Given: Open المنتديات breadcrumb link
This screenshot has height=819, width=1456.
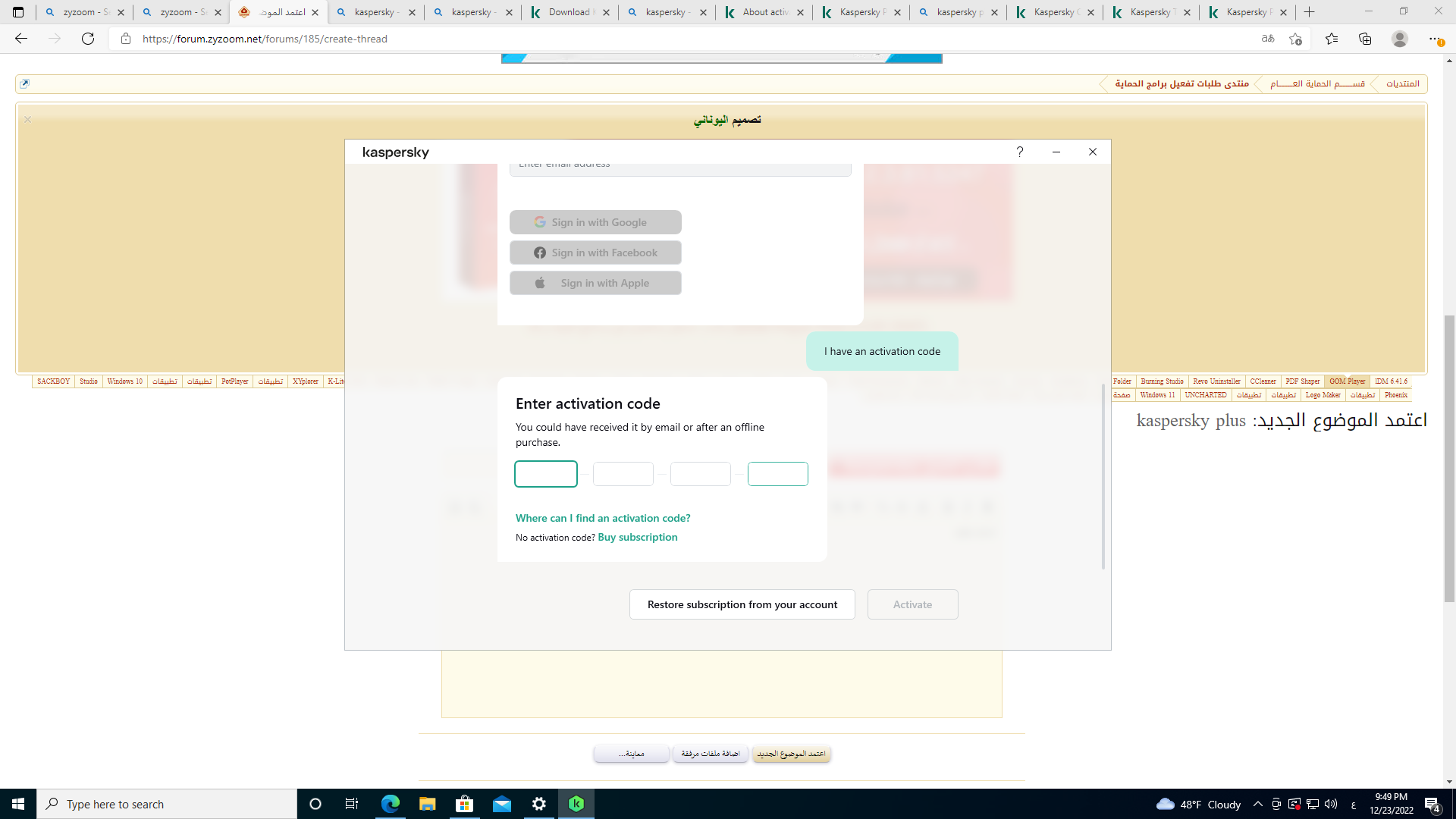Looking at the screenshot, I should click(x=1403, y=83).
